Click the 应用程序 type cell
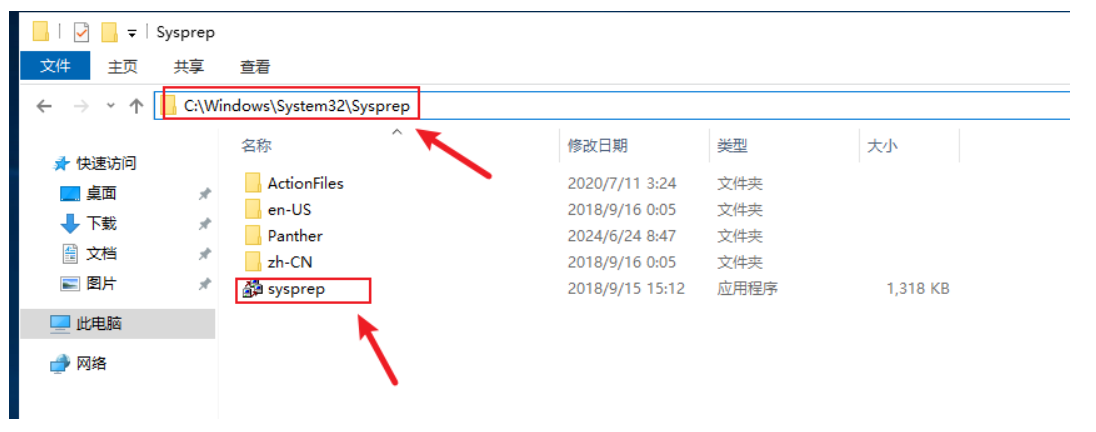1096x432 pixels. tap(747, 289)
